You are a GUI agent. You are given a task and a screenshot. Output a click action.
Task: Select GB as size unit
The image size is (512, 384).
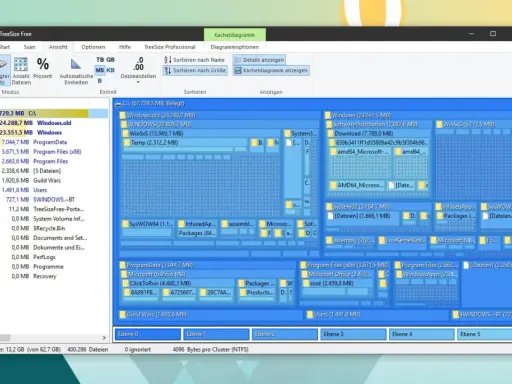[110, 60]
